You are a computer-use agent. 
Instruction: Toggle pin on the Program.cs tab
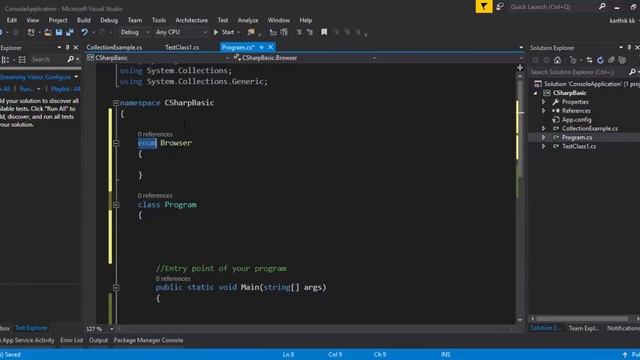(261, 47)
